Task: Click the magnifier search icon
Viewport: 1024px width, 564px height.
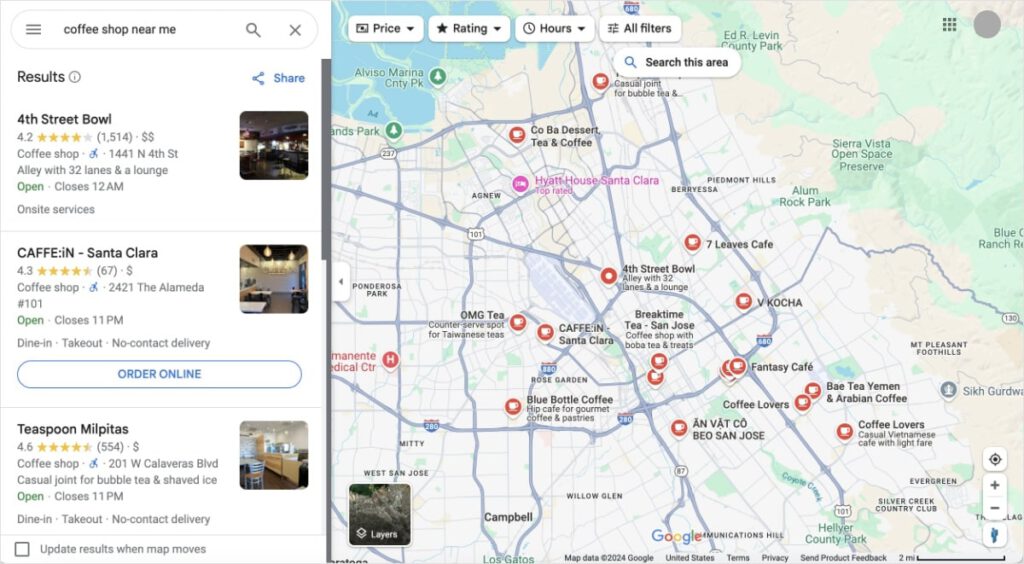Action: [253, 29]
